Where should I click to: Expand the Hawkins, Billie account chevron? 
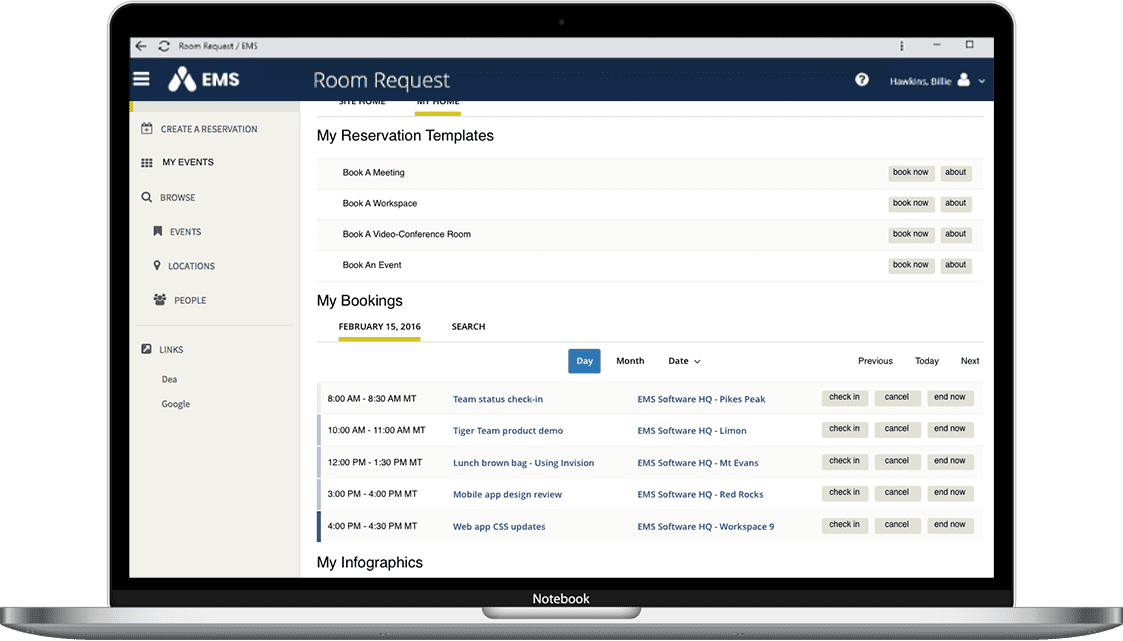pyautogui.click(x=982, y=82)
